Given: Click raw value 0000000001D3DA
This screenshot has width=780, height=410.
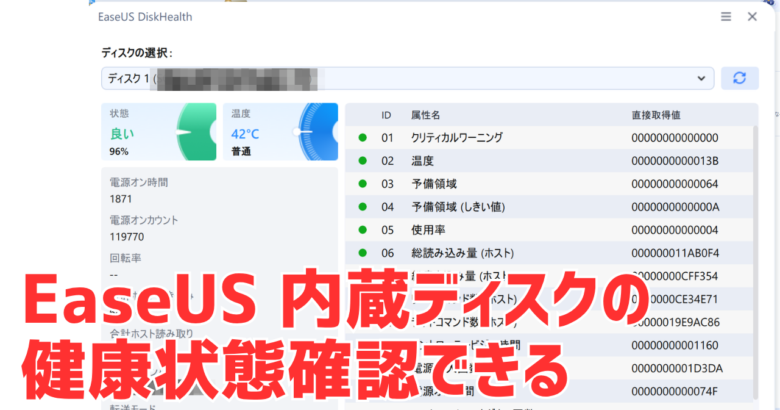Looking at the screenshot, I should (677, 368).
